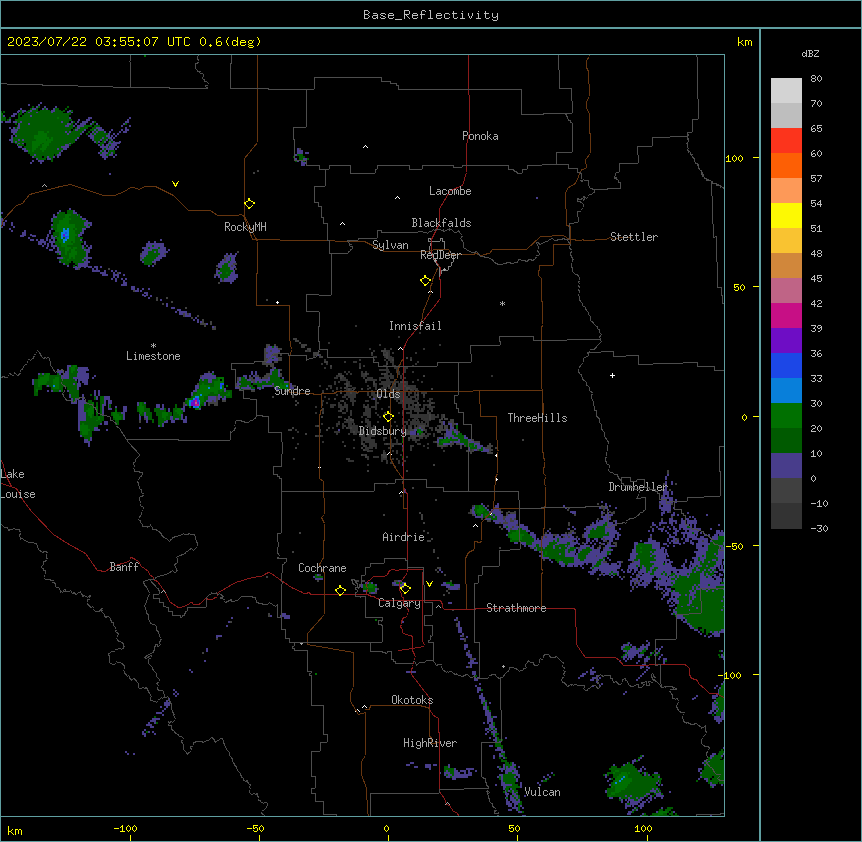
Task: Click the yellow diamond between Olds and Didsbury
Action: point(388,417)
